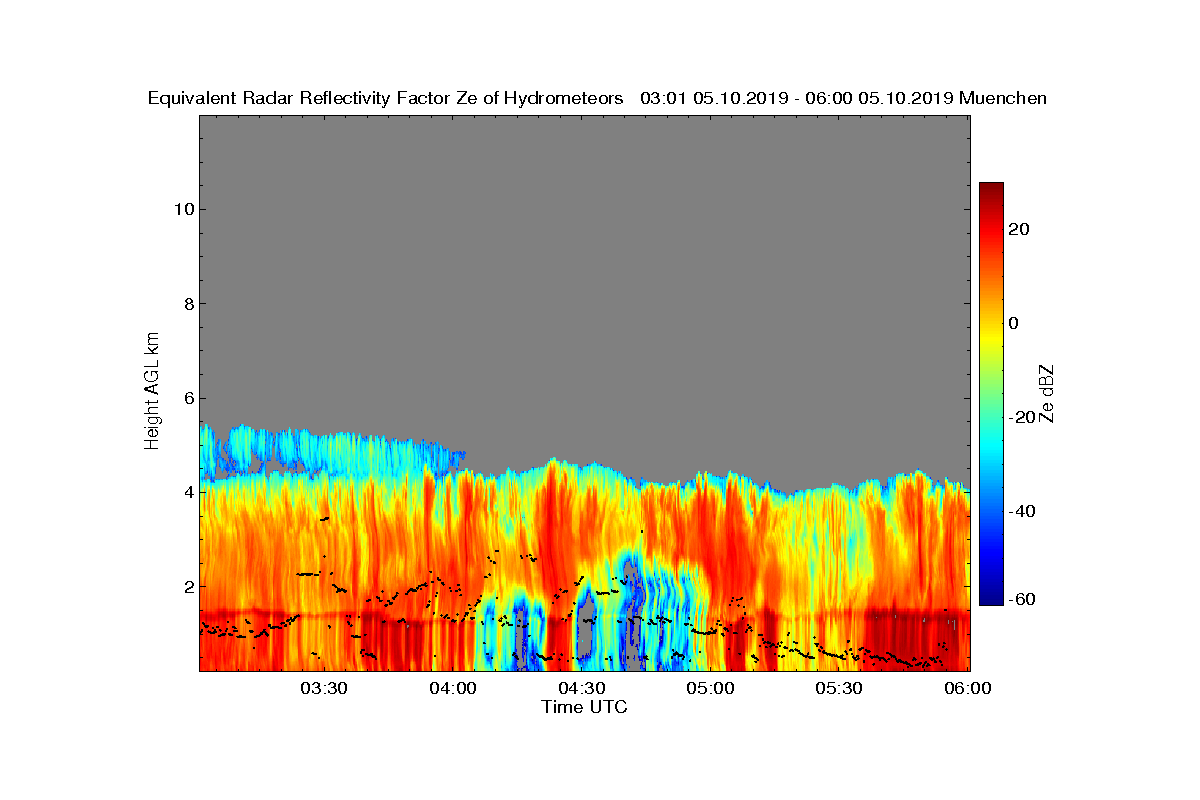This screenshot has width=1200, height=800.
Task: Click the colorbar tick label -40
Action: pyautogui.click(x=1022, y=511)
